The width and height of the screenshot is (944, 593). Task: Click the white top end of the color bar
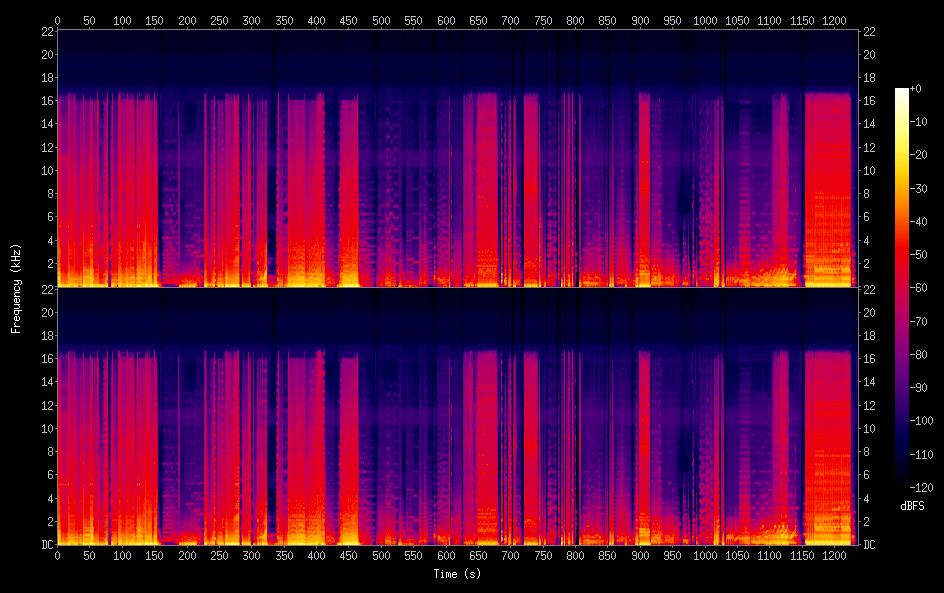coord(902,92)
